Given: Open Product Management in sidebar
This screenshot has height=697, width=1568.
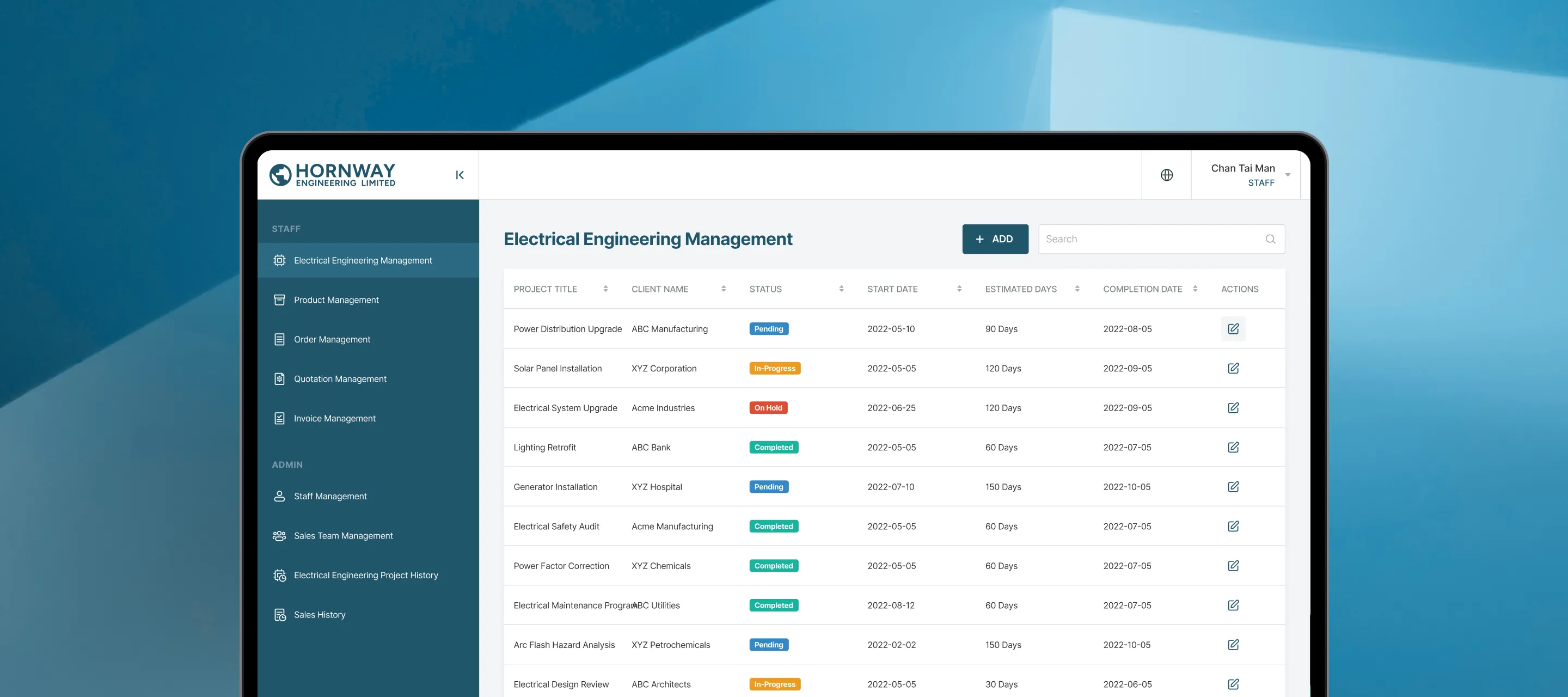Looking at the screenshot, I should (336, 300).
